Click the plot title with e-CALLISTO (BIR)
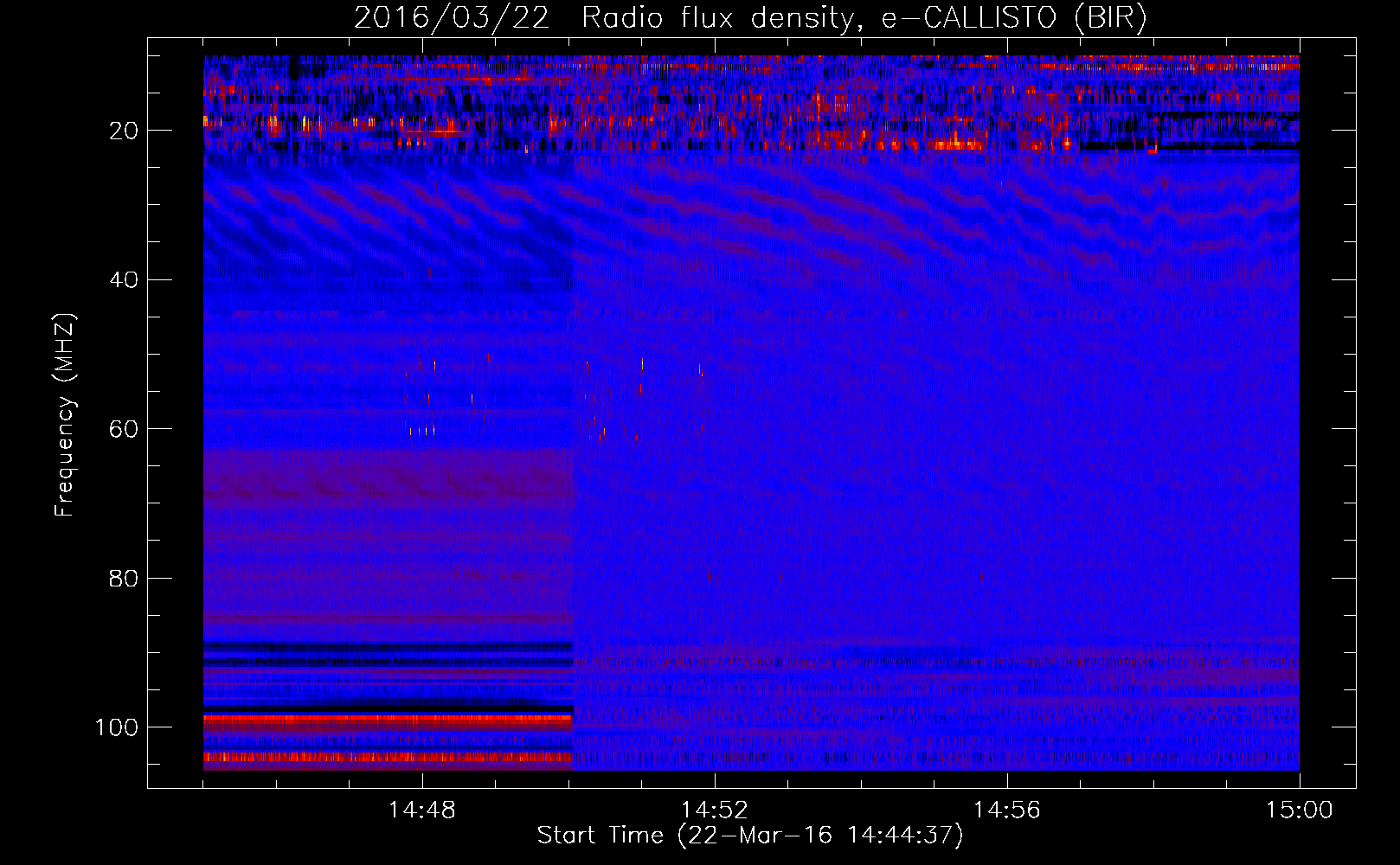 (x=750, y=18)
